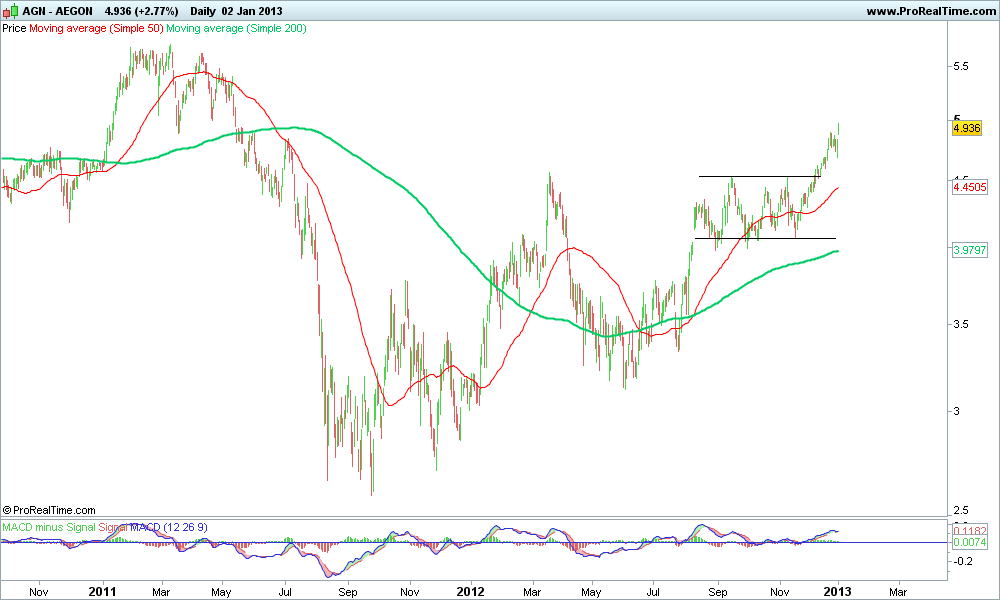Click the Daily timeframe label
1000x600 pixels.
pyautogui.click(x=203, y=11)
